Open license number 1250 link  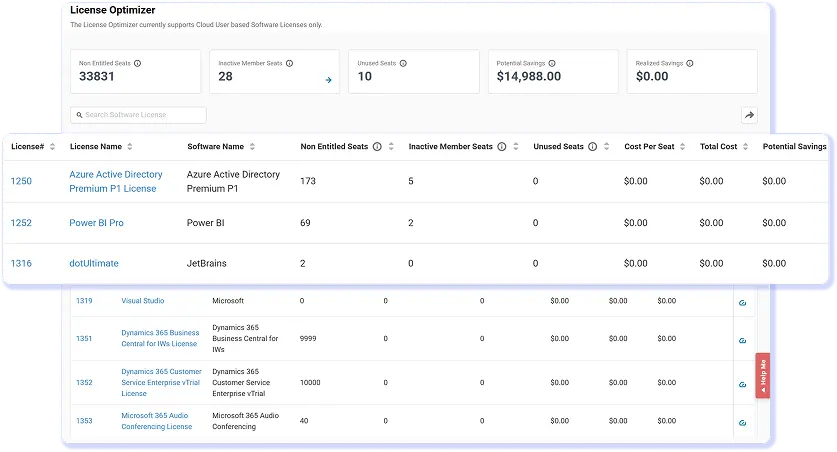(21, 181)
